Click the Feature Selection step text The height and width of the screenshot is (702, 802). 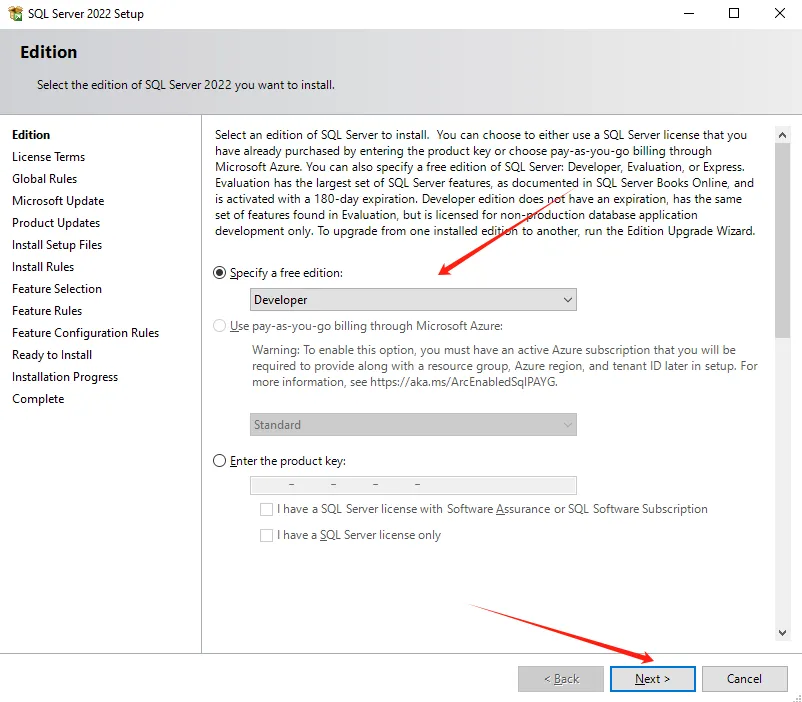coord(57,289)
